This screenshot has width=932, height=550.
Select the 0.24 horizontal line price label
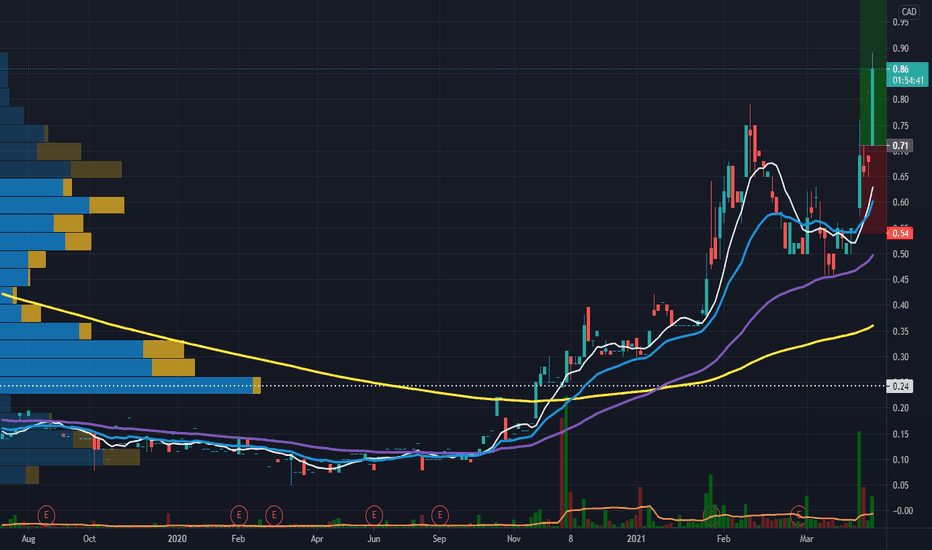coord(900,386)
